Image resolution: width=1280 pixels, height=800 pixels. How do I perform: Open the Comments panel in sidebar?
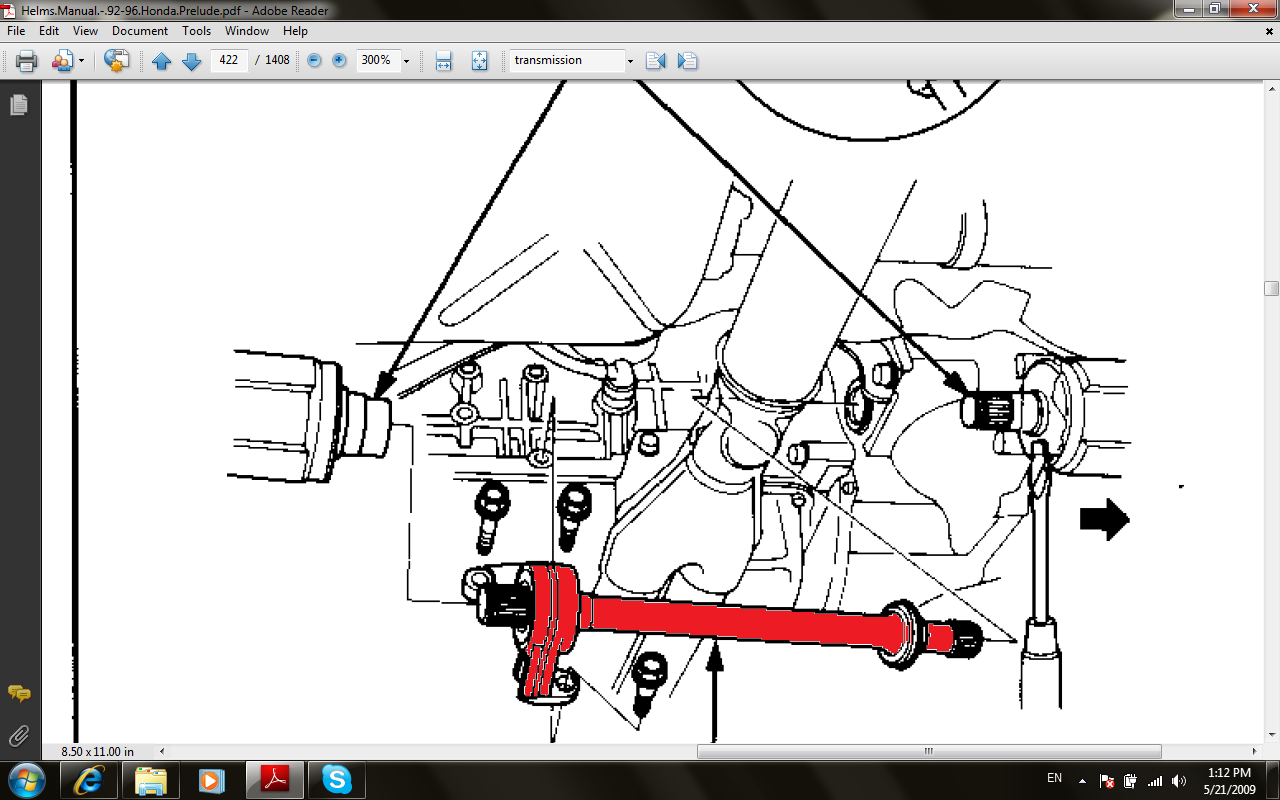(18, 693)
